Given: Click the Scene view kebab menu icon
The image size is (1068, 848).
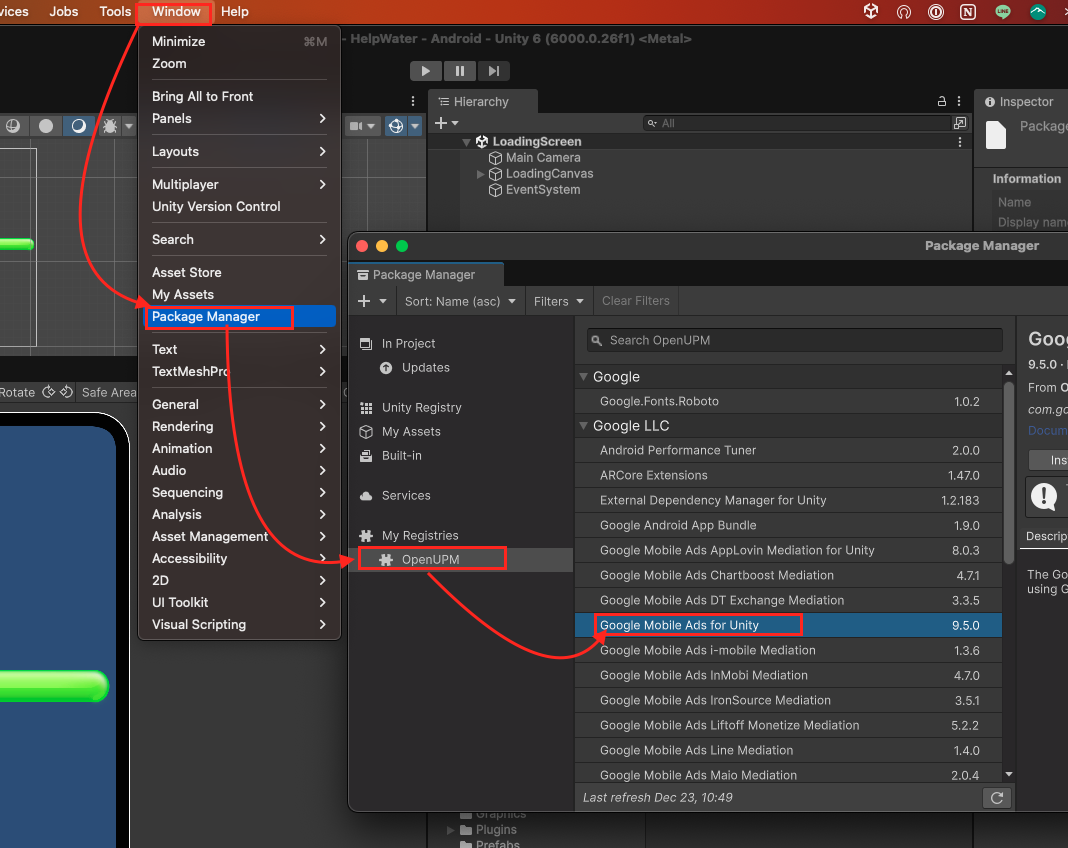Looking at the screenshot, I should [413, 101].
